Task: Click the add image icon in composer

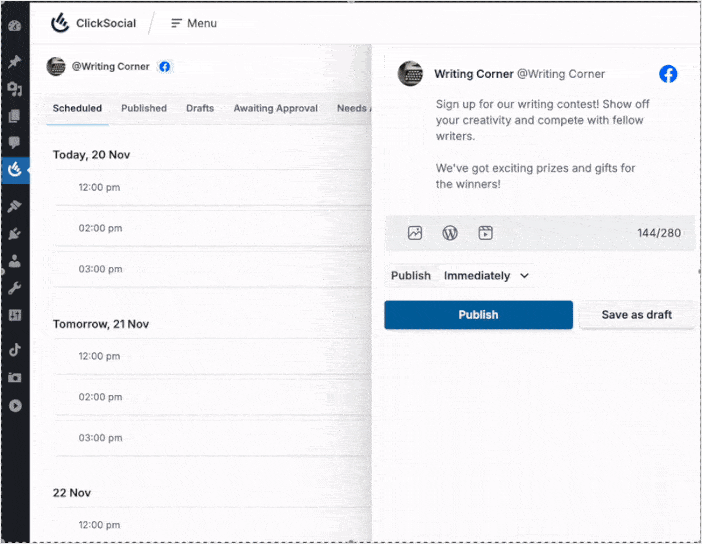Action: coord(415,233)
